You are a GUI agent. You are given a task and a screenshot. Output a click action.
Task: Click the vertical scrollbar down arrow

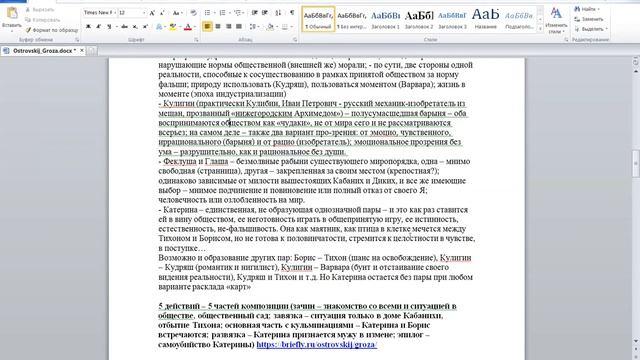click(636, 342)
